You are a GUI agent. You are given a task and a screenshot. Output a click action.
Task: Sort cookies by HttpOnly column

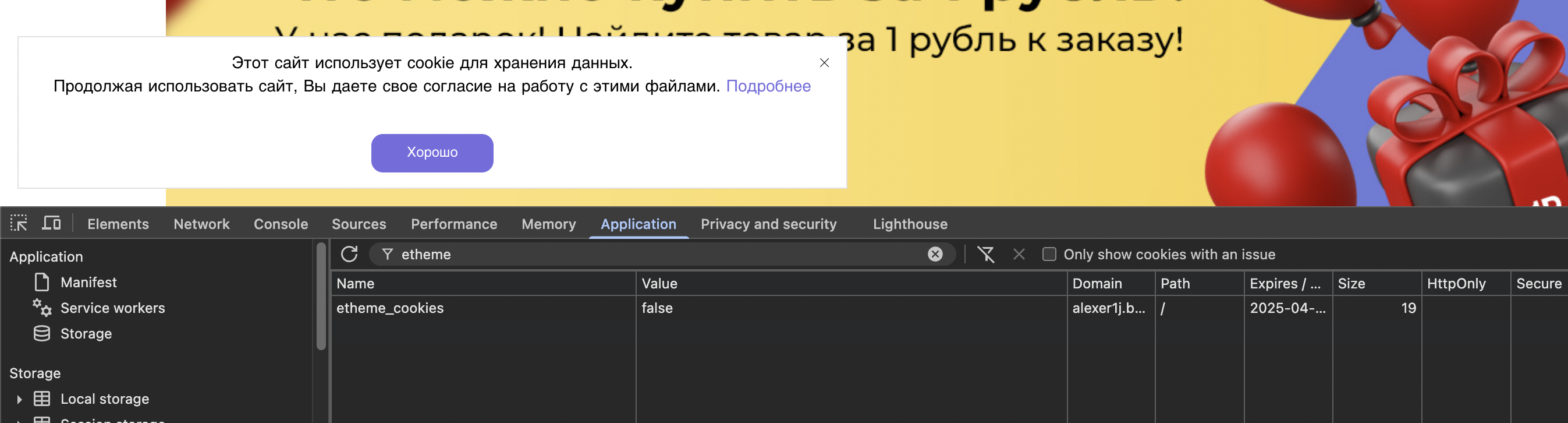pos(1466,283)
